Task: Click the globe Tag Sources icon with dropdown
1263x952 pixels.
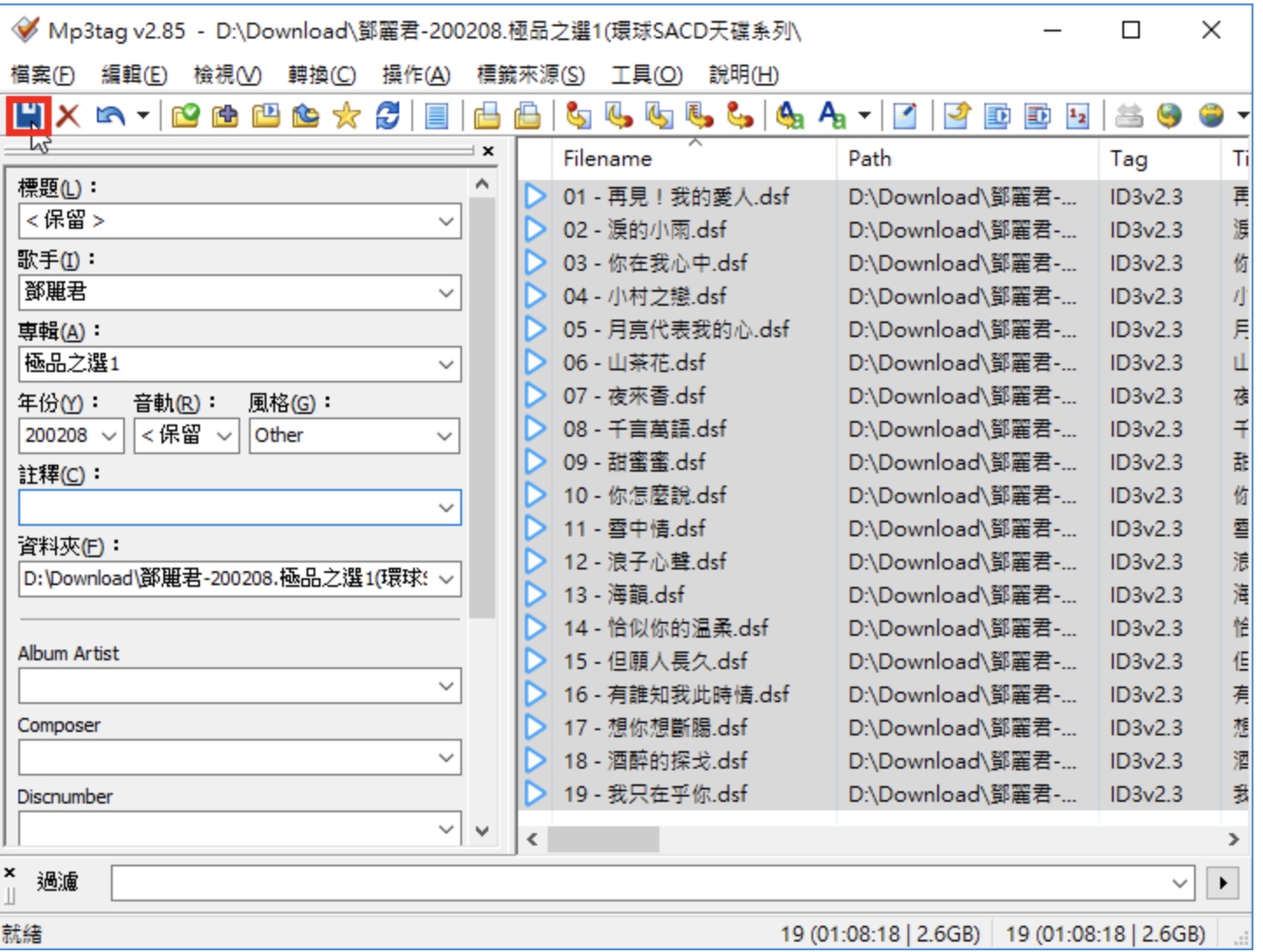Action: 1211,115
